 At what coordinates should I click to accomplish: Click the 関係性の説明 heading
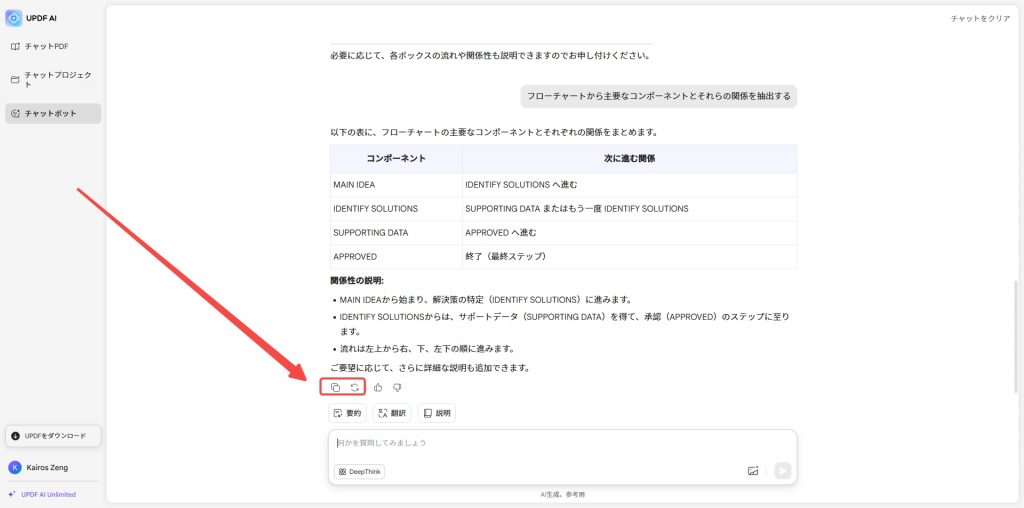coord(357,281)
